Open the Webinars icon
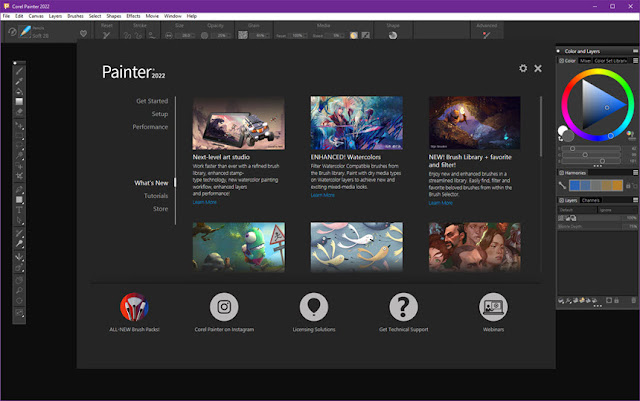 tap(493, 307)
